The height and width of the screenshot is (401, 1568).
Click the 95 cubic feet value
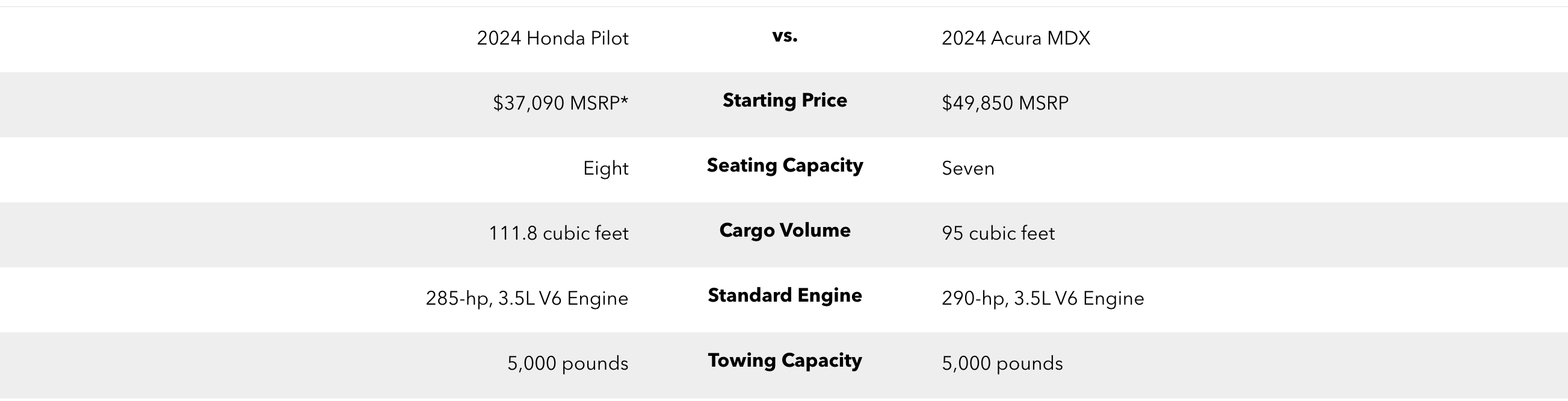[998, 234]
